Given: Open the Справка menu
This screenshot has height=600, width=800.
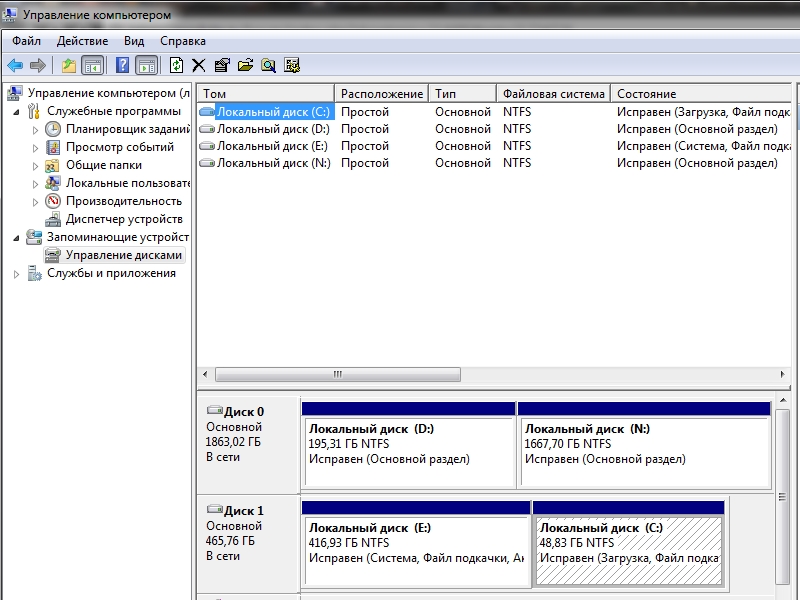Looking at the screenshot, I should tap(183, 41).
